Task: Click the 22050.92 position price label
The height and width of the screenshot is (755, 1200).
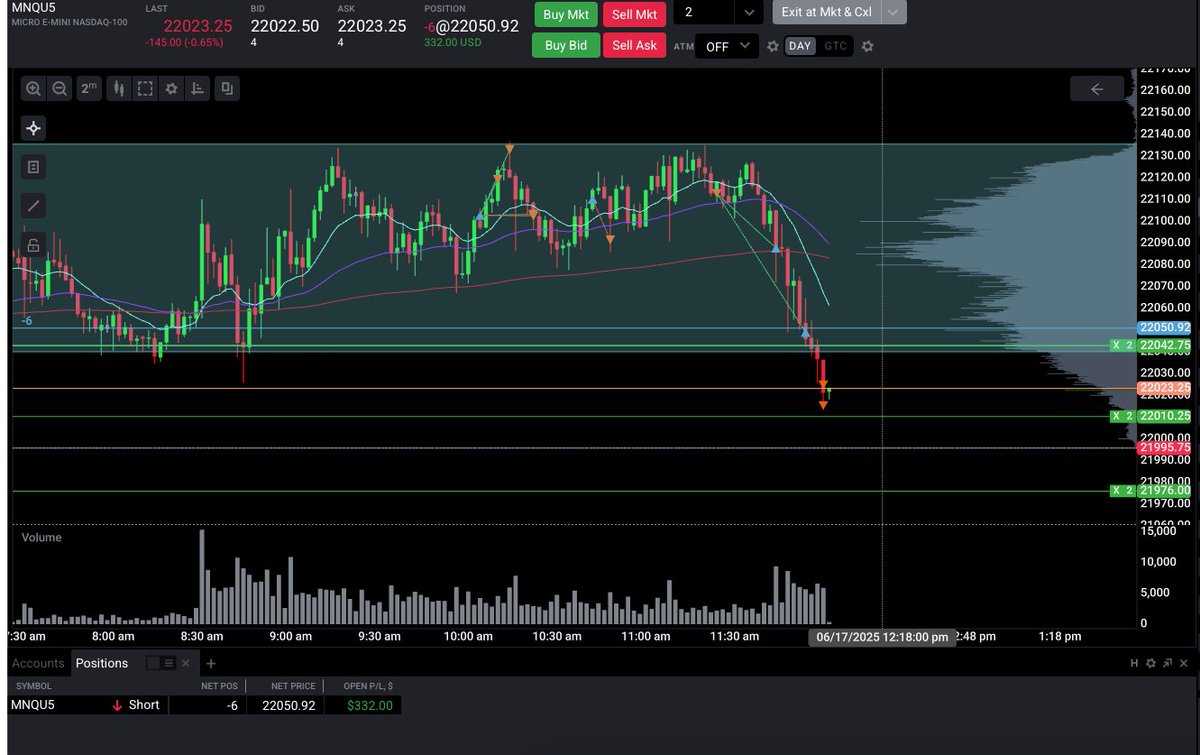Action: [x=1164, y=328]
